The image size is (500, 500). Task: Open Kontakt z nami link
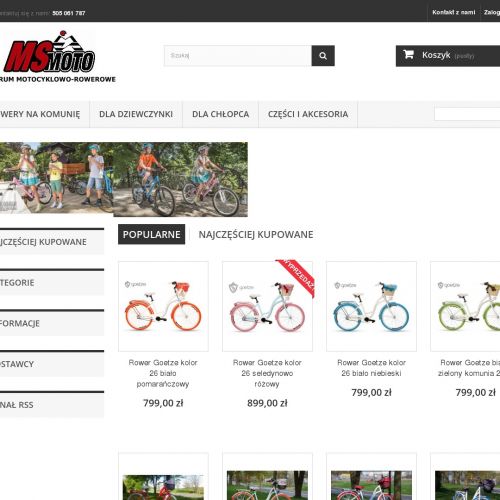click(x=453, y=12)
